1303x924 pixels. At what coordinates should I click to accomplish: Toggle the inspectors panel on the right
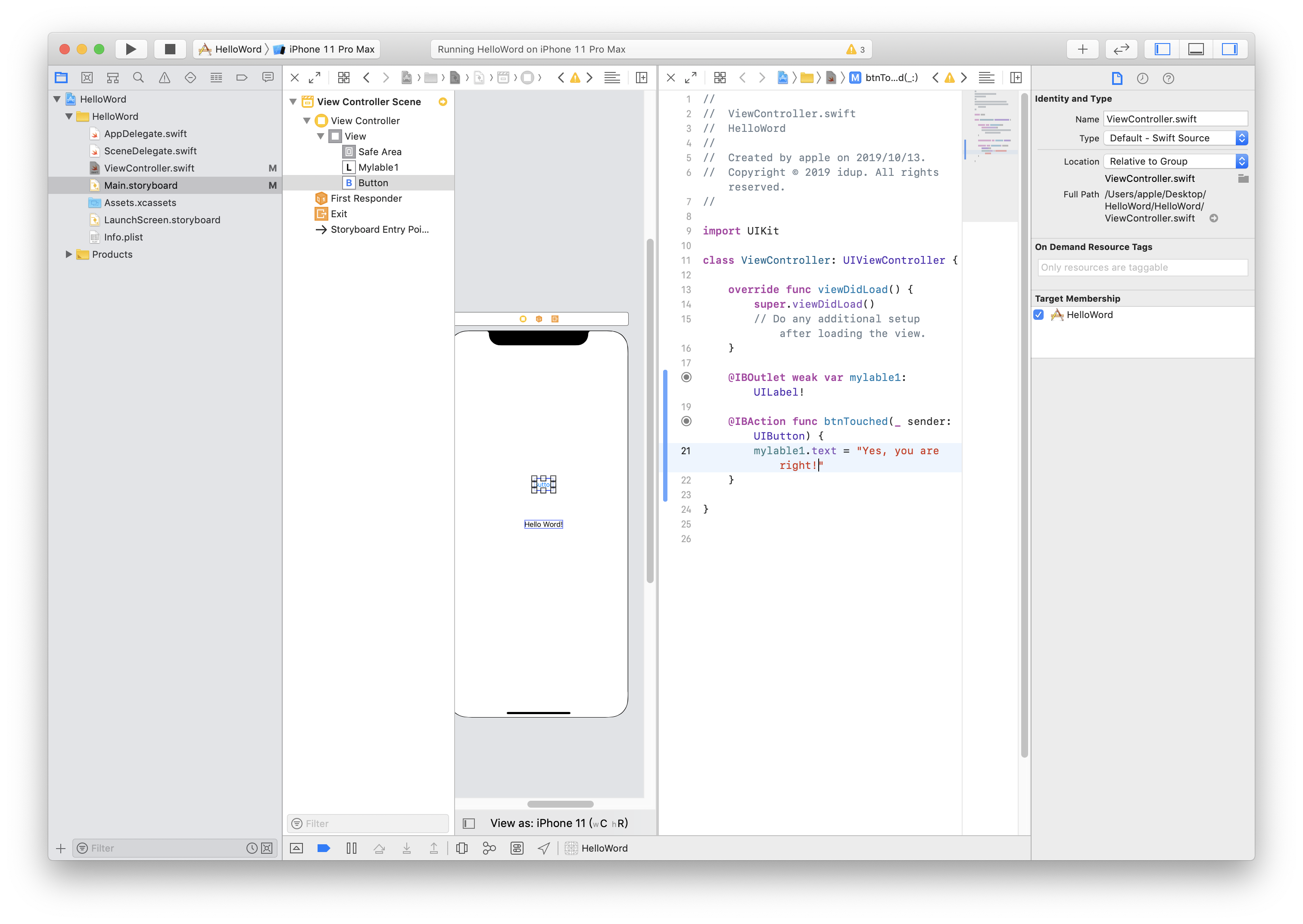coord(1230,49)
